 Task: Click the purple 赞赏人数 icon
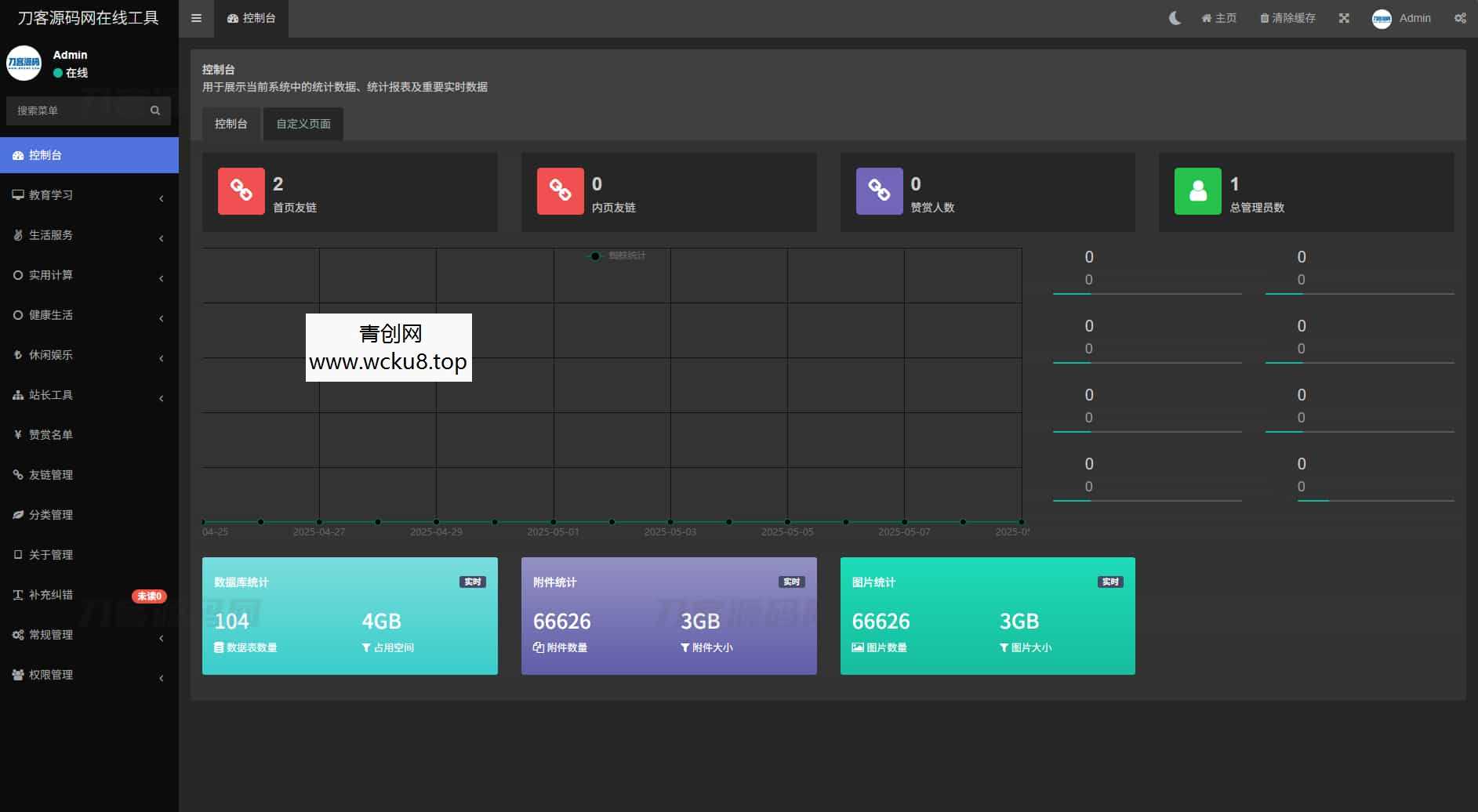click(x=879, y=191)
